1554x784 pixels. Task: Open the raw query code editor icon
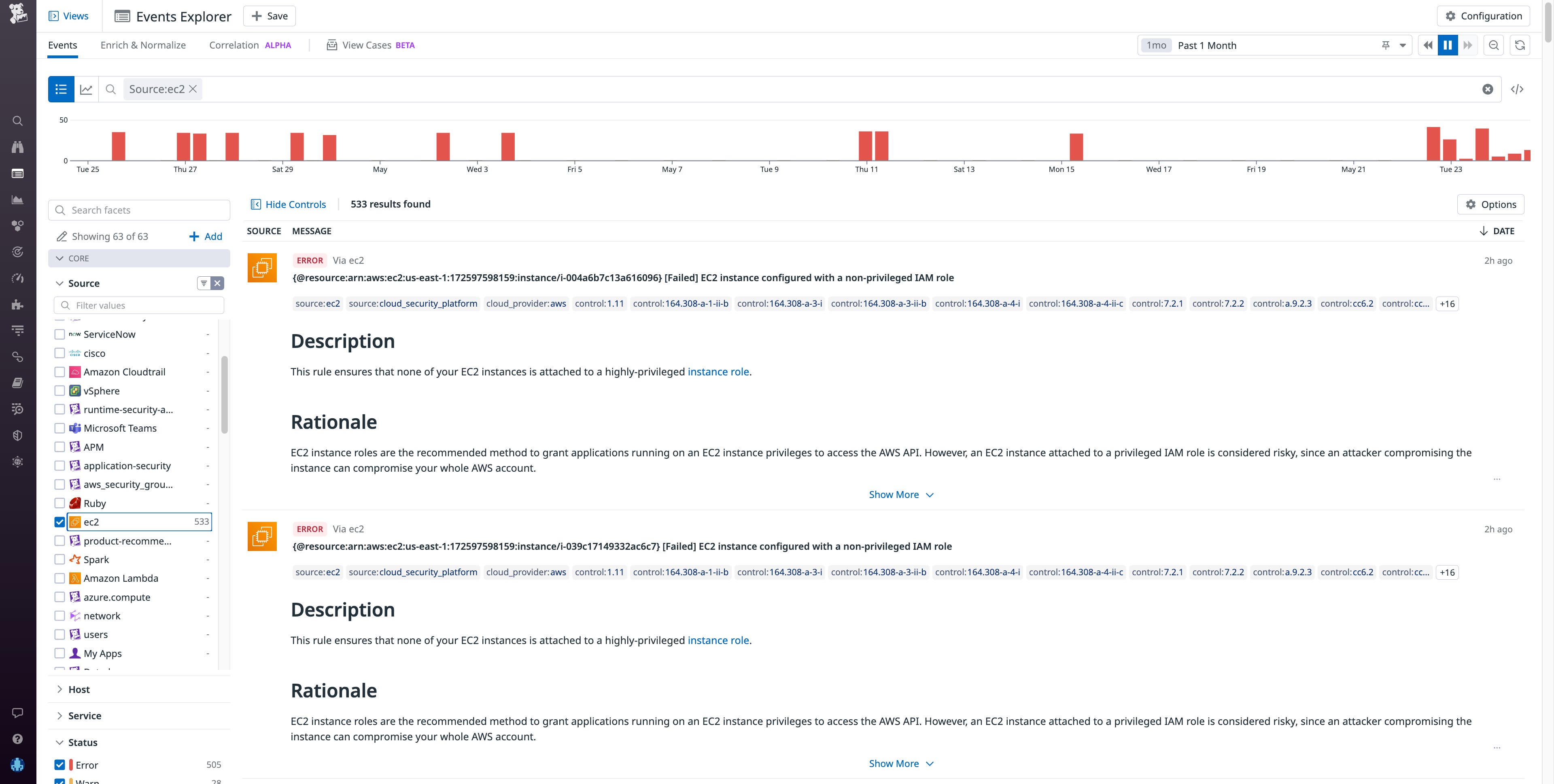click(1517, 89)
